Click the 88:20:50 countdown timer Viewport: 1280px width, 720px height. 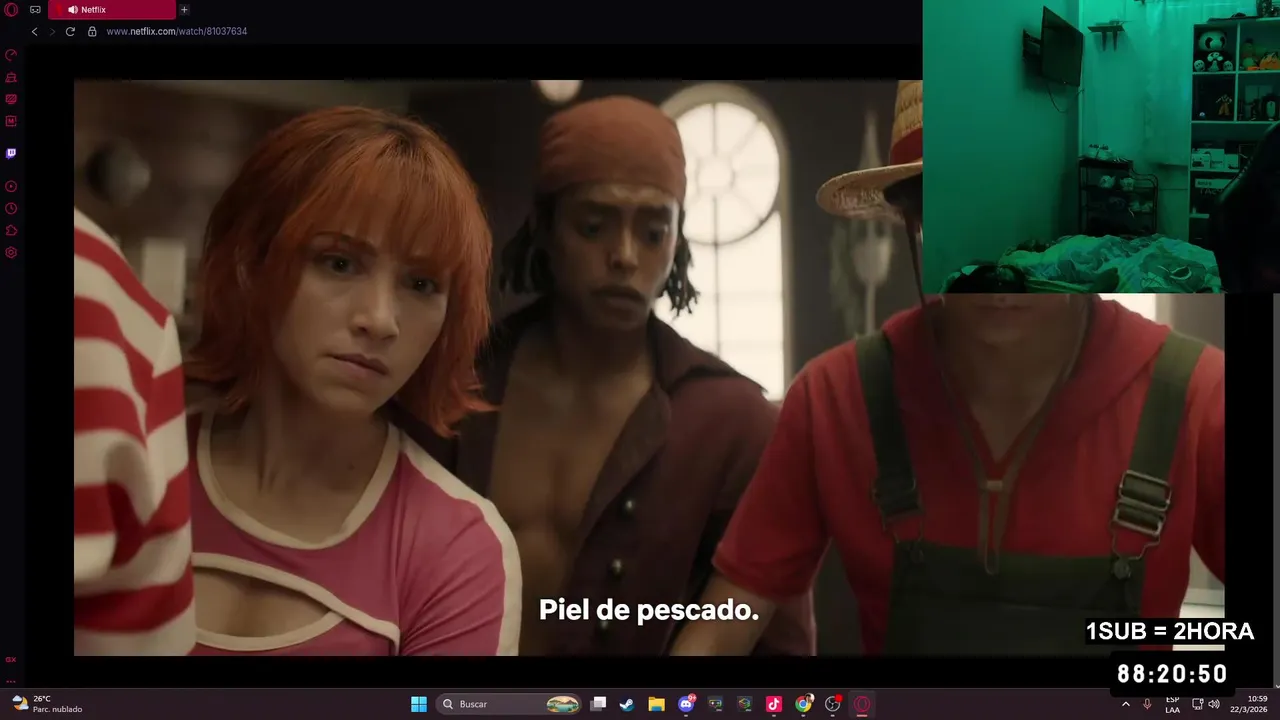[x=1172, y=674]
